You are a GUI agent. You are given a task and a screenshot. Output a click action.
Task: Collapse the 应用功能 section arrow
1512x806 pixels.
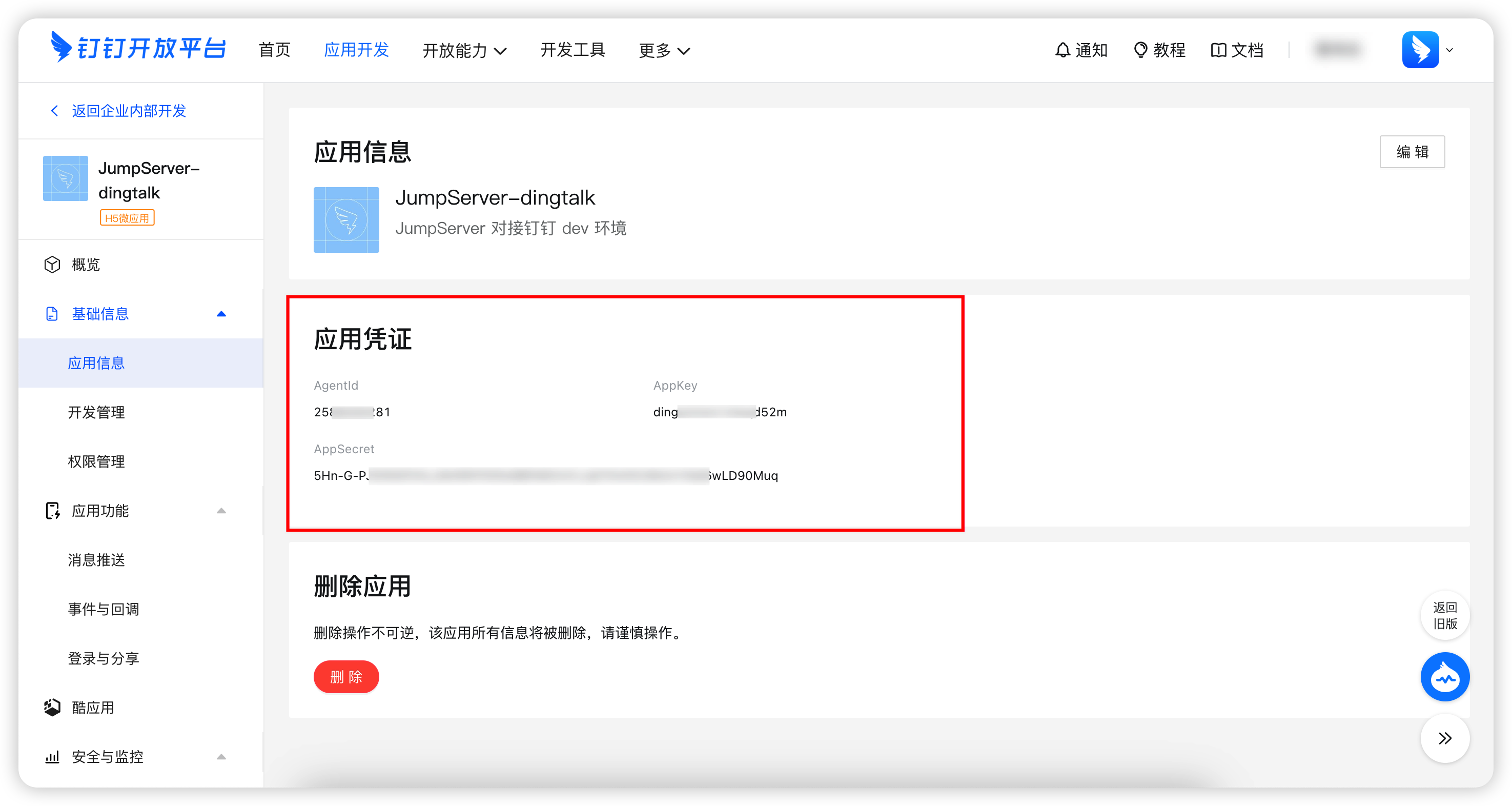point(221,511)
